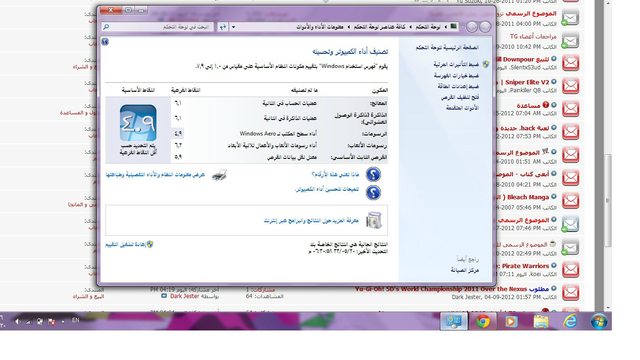The image size is (640, 360).
Task: Select breadcrumb "معلومات الأداء والأدوات"
Action: coord(320,27)
